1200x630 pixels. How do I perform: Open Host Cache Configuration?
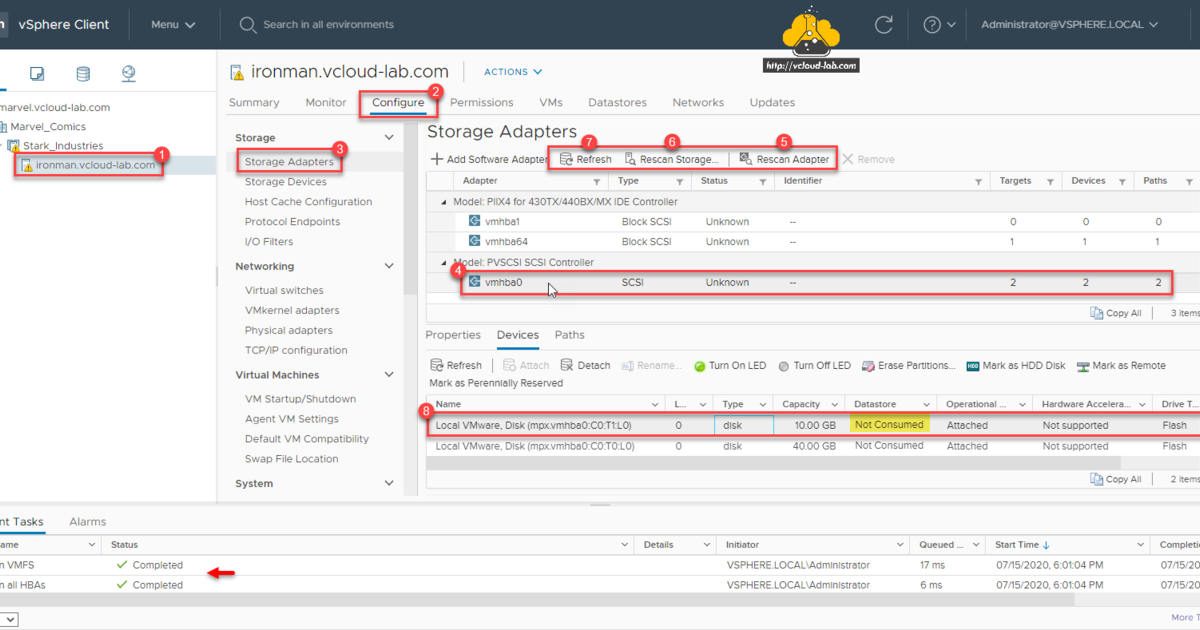(x=308, y=201)
